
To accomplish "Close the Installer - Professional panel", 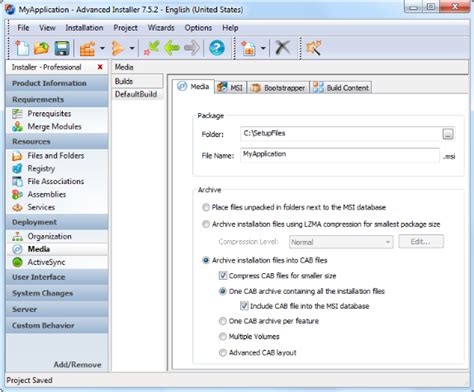I will click(x=100, y=67).
